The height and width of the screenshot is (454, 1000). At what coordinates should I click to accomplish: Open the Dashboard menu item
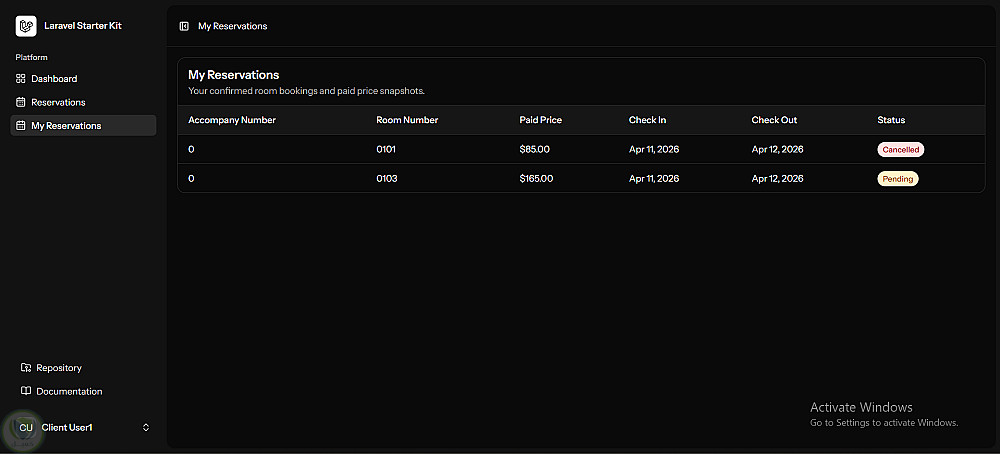click(x=54, y=78)
